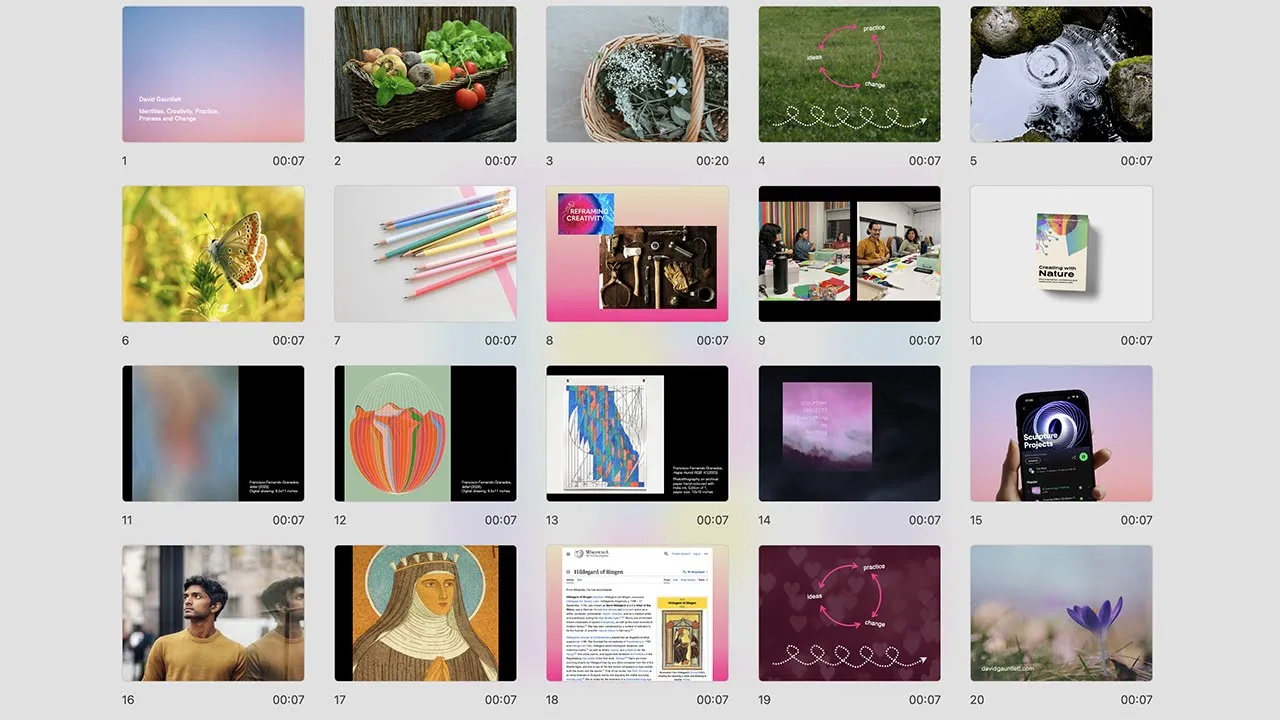
Task: Choose the man in yellow sweater slide
Action: pos(213,613)
